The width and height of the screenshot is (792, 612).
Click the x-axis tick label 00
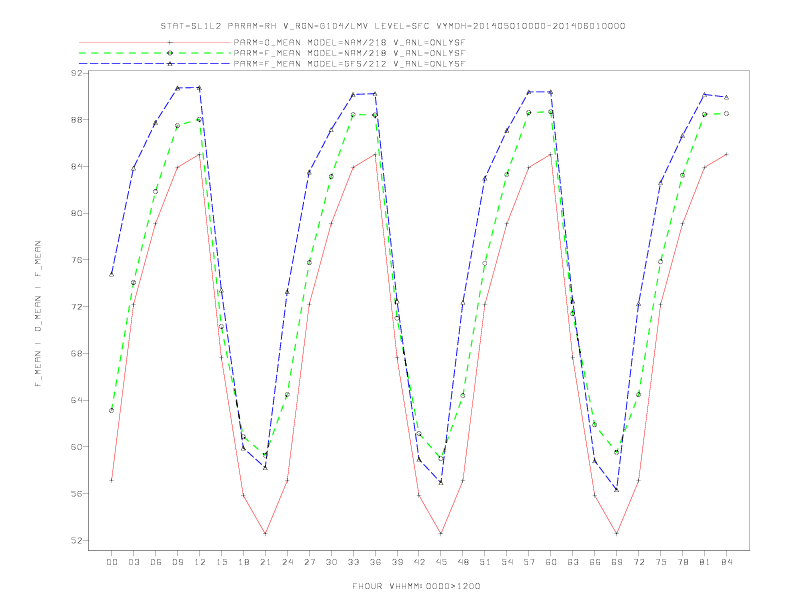112,562
